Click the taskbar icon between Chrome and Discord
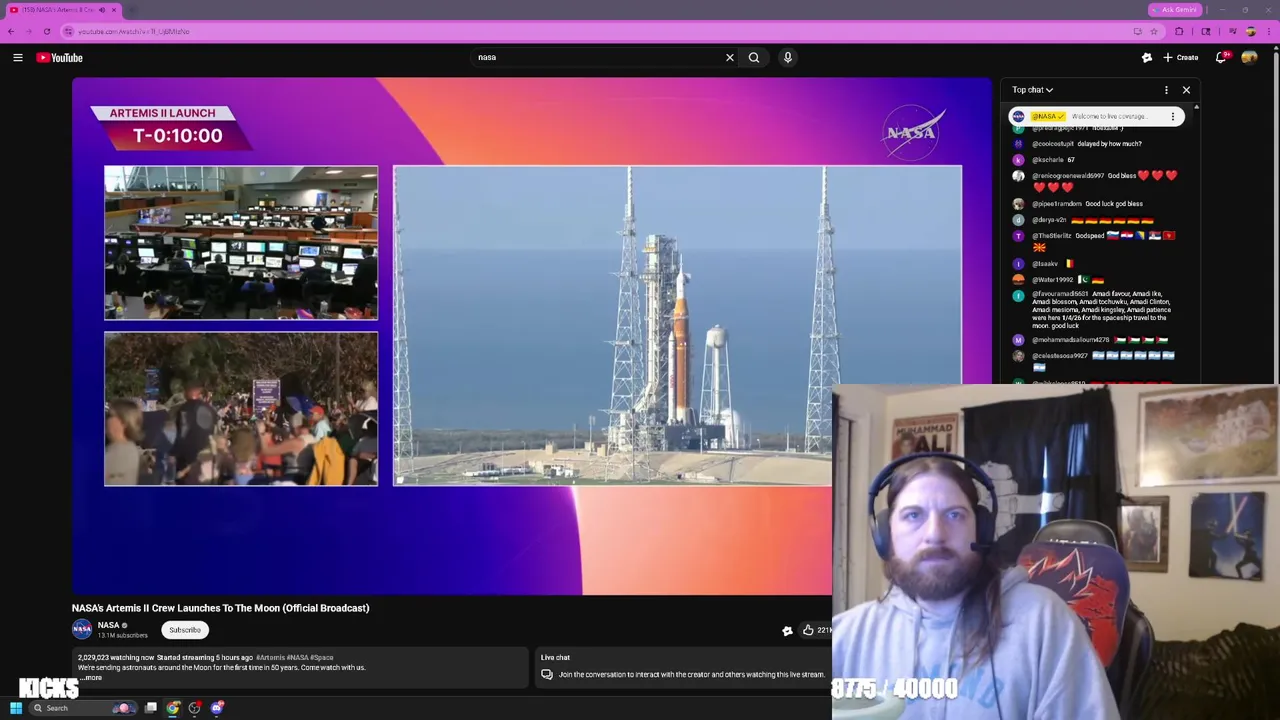 click(195, 708)
